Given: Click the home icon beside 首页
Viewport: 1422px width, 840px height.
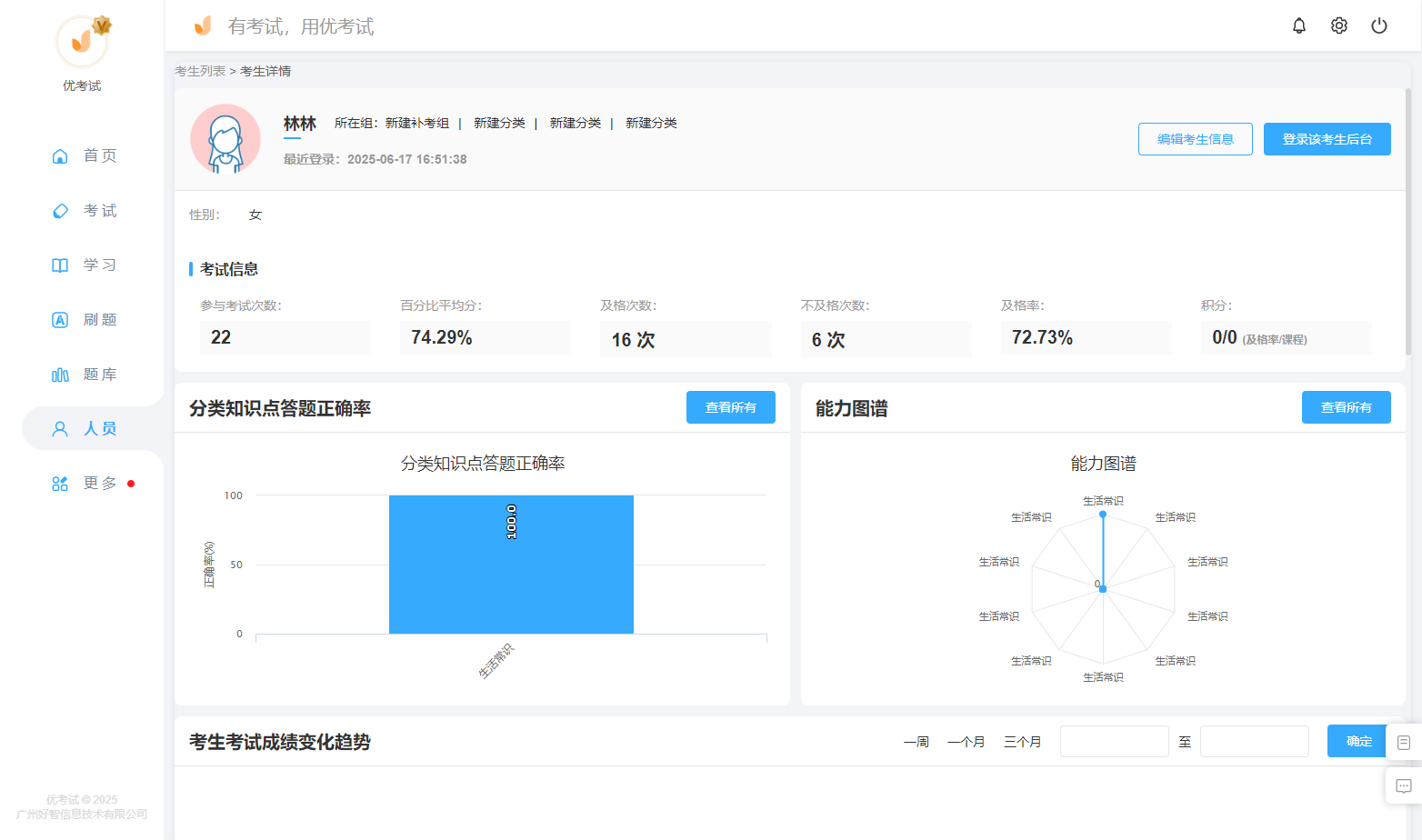Looking at the screenshot, I should pyautogui.click(x=60, y=156).
